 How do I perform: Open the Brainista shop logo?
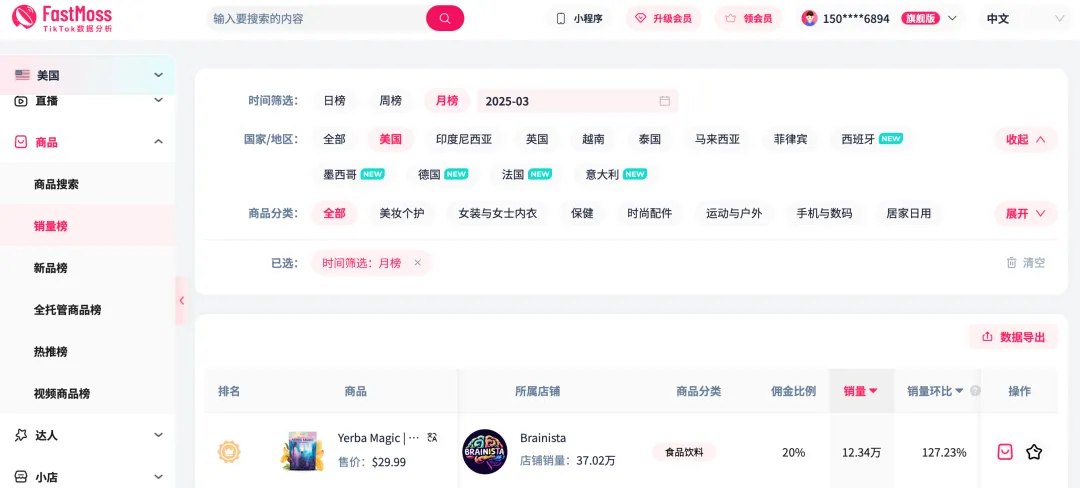tap(485, 452)
